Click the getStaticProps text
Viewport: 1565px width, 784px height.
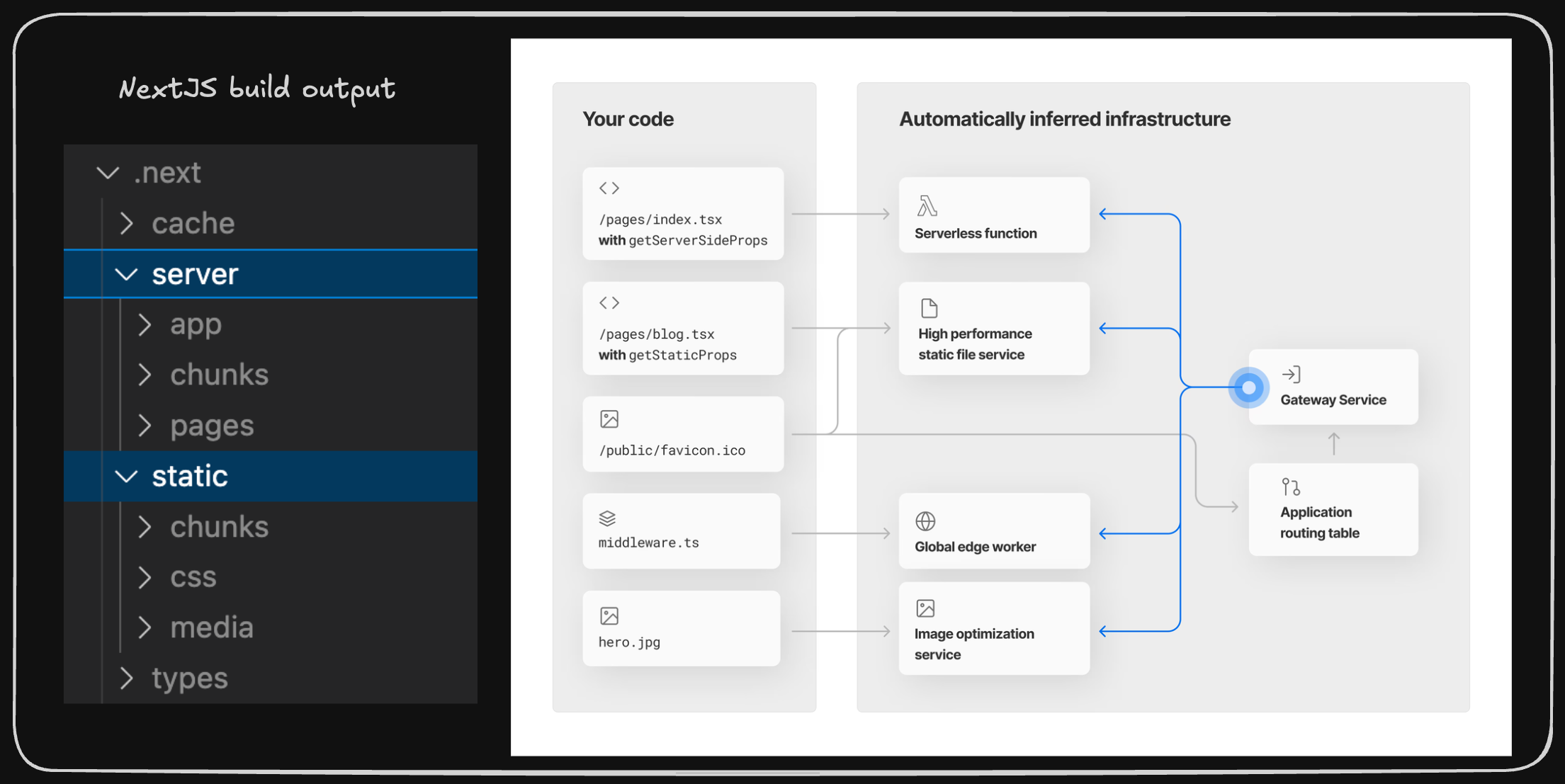point(682,356)
